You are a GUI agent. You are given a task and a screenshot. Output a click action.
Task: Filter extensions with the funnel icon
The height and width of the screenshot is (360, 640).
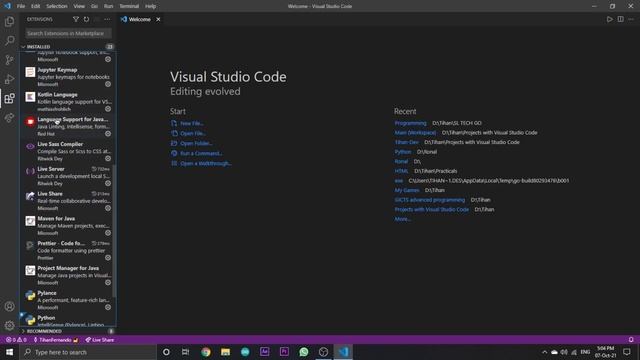(76, 19)
